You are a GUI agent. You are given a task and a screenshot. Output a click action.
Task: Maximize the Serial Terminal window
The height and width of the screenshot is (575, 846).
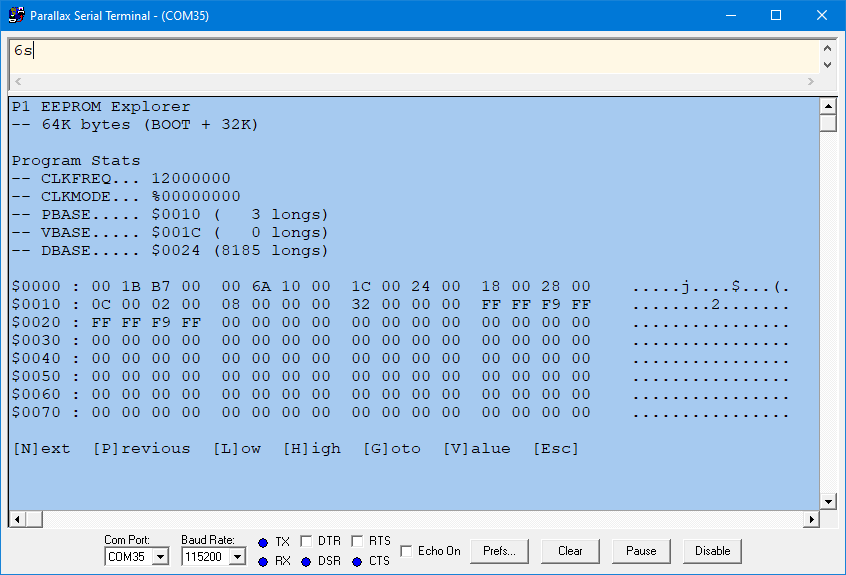tap(775, 16)
